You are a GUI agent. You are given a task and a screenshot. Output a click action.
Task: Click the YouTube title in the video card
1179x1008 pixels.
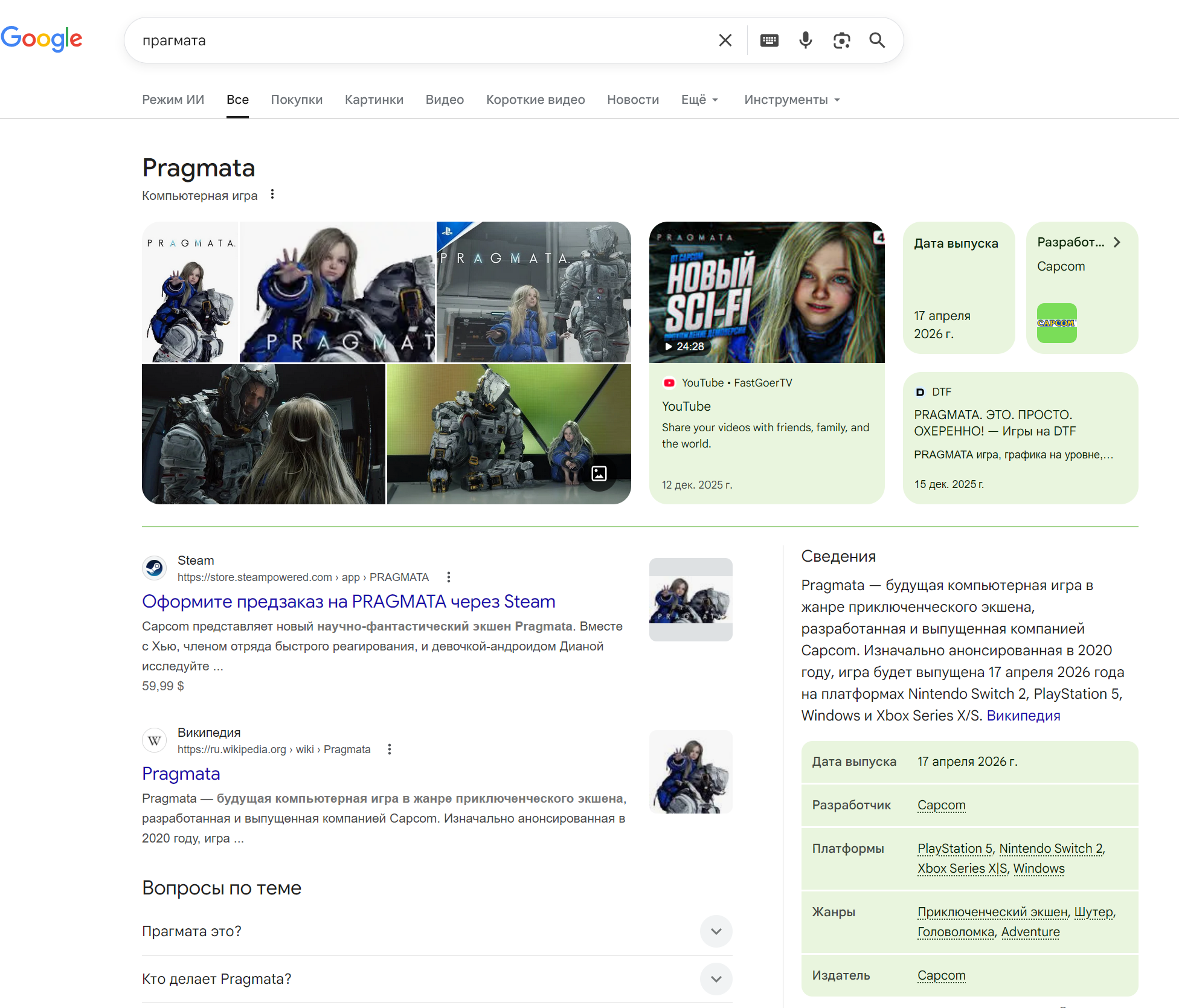(686, 406)
